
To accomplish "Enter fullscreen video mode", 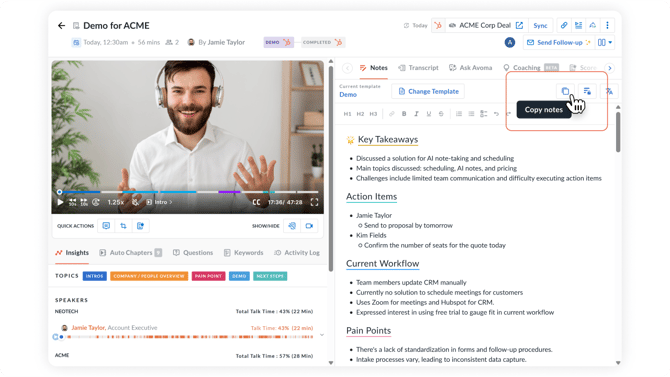I will (x=314, y=202).
